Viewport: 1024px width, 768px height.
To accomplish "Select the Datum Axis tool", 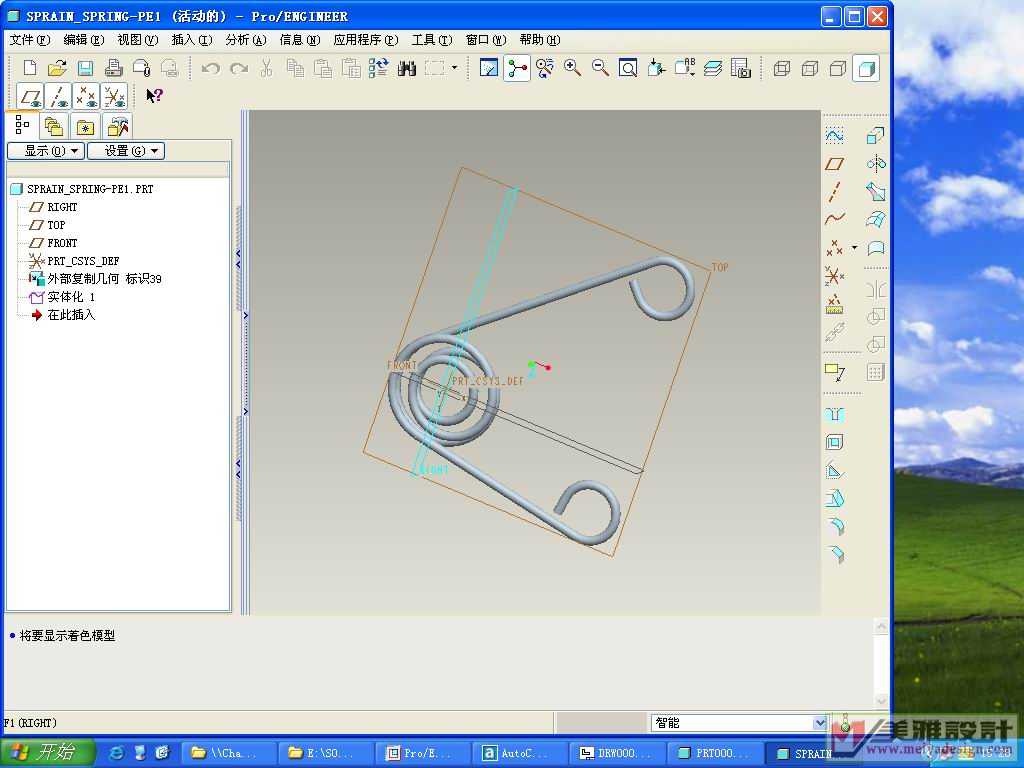I will click(x=835, y=191).
